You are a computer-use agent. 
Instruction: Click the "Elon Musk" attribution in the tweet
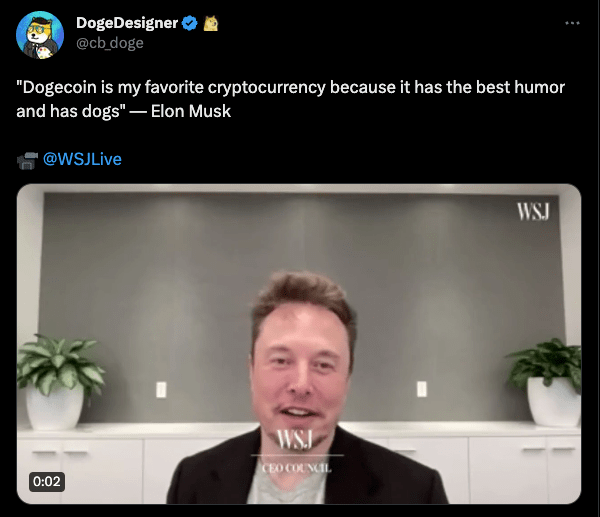191,111
